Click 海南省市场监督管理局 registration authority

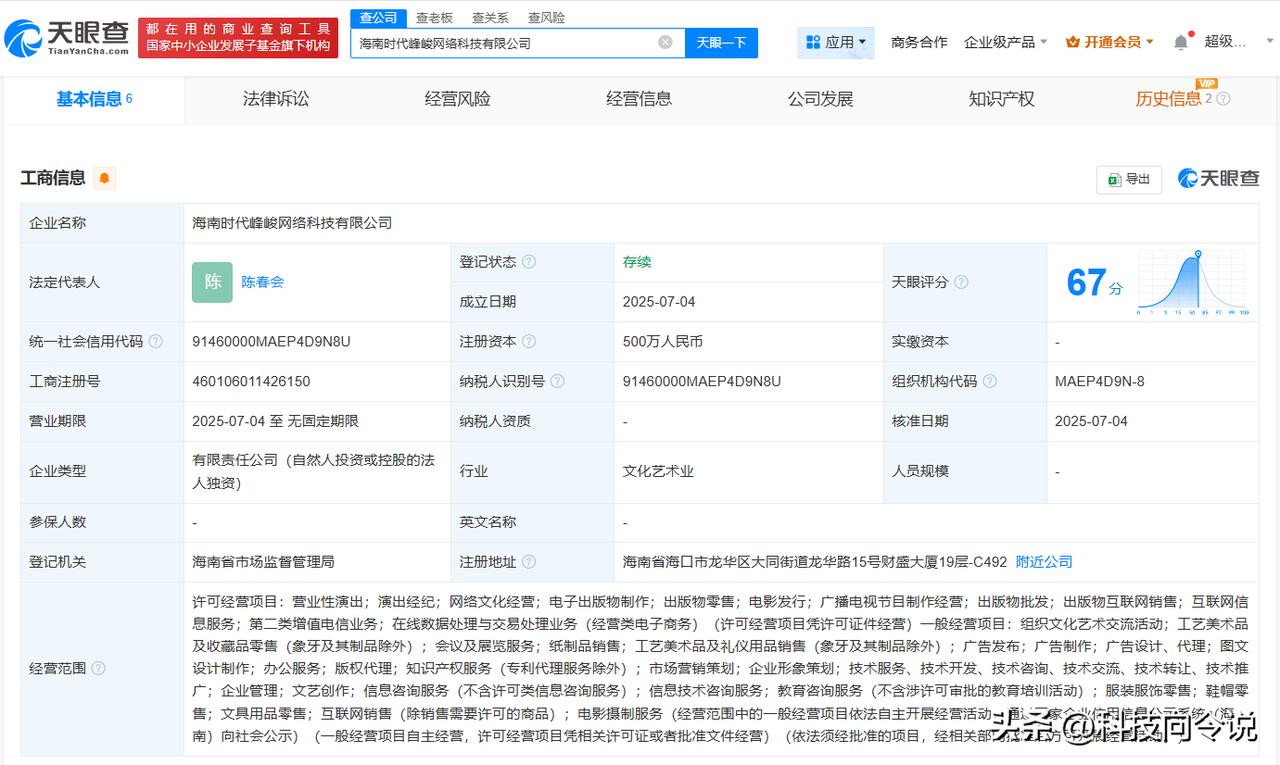263,562
